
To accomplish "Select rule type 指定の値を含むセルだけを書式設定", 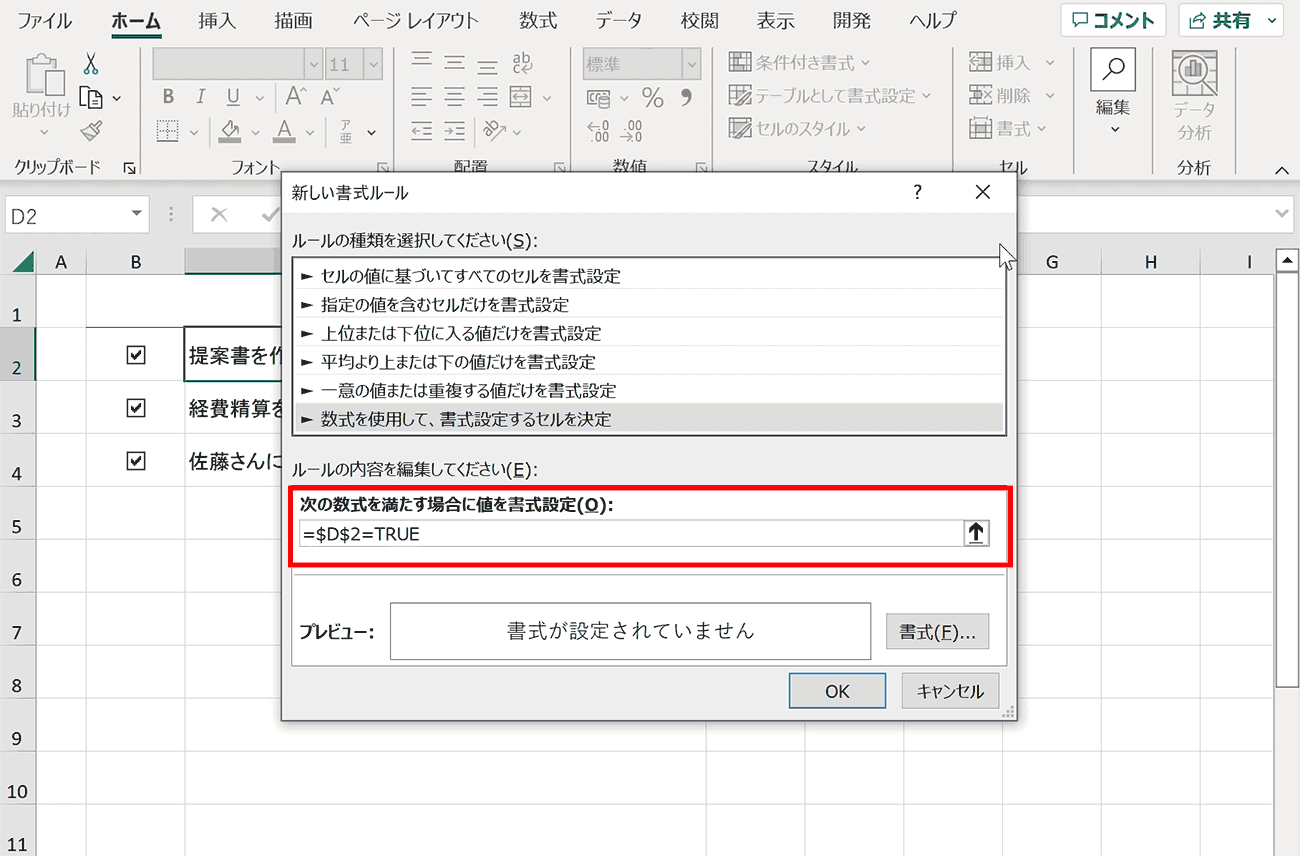I will (648, 304).
